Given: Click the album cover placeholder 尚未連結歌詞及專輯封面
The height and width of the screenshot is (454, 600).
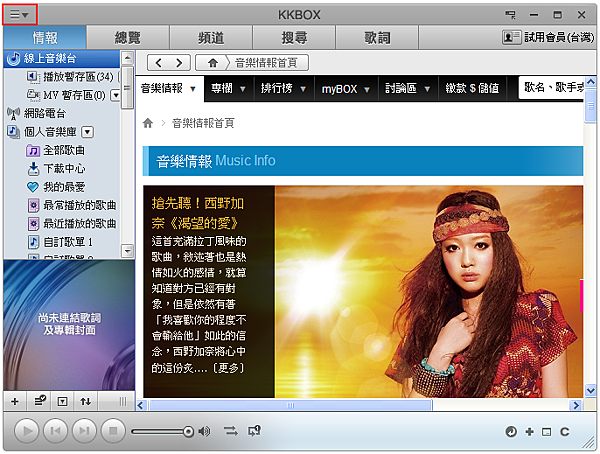Looking at the screenshot, I should 69,325.
